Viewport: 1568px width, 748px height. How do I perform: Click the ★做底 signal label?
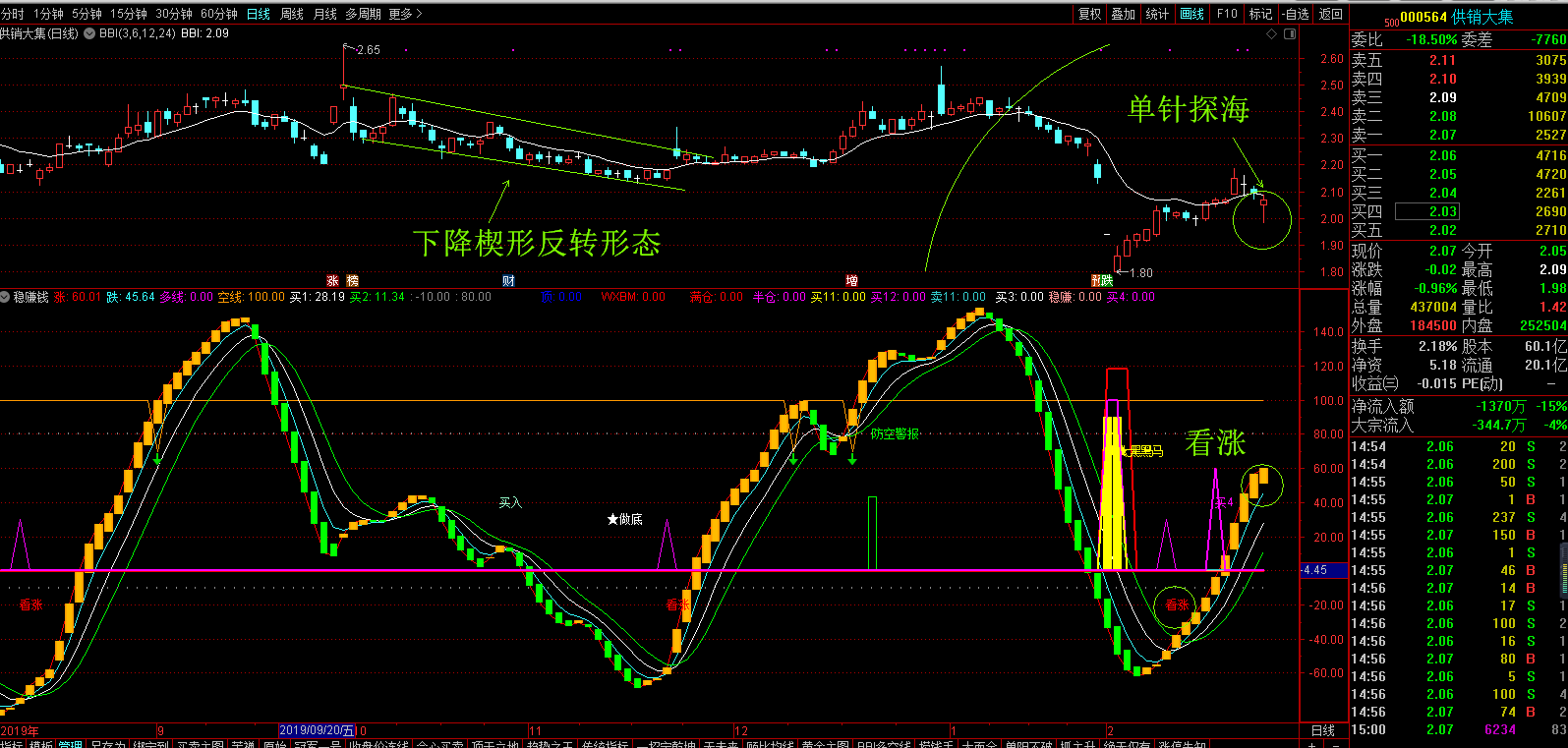(x=625, y=519)
